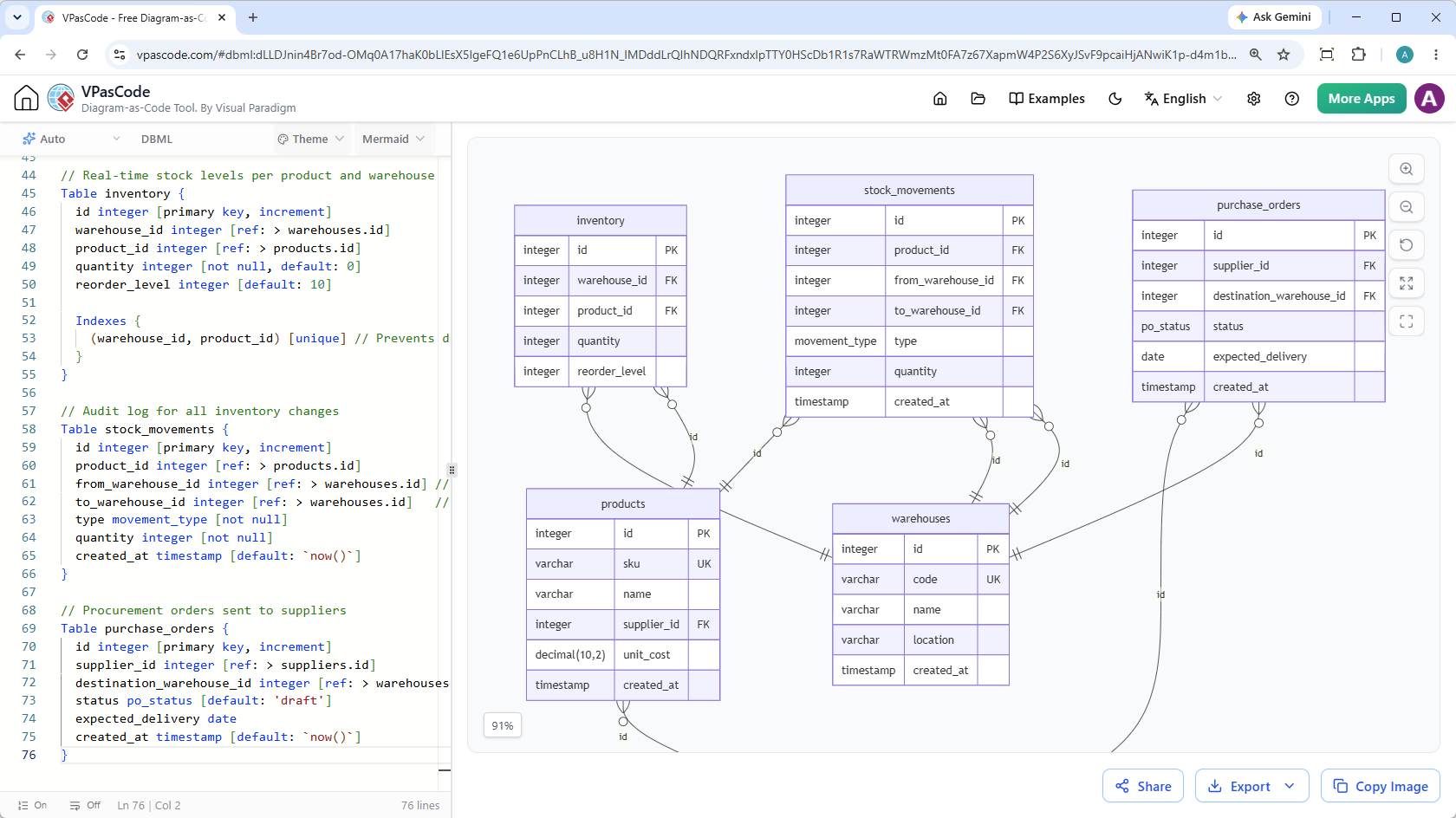Expand the Mermaid renderer dropdown
The image size is (1456, 818).
coord(393,139)
